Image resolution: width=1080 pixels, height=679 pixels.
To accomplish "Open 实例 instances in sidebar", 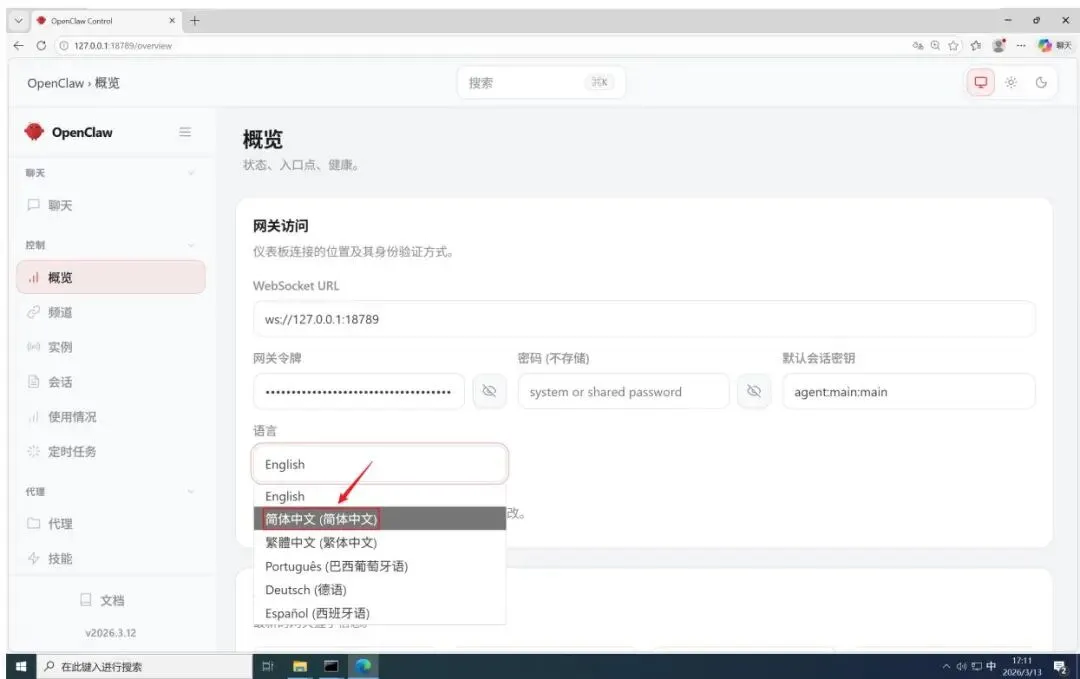I will point(110,347).
